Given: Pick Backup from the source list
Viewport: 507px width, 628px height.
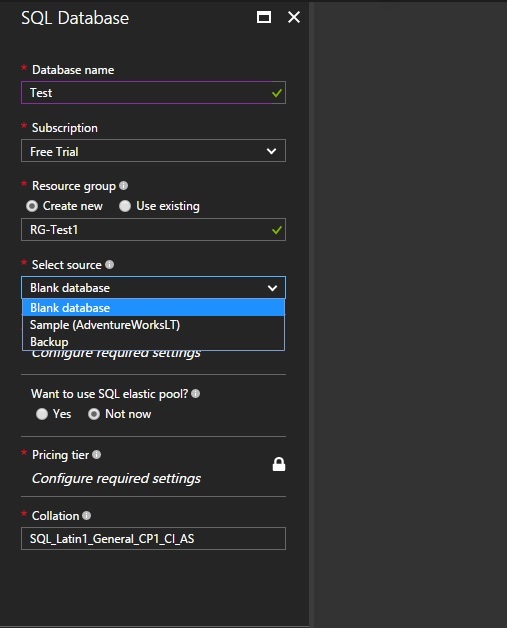Looking at the screenshot, I should (153, 342).
